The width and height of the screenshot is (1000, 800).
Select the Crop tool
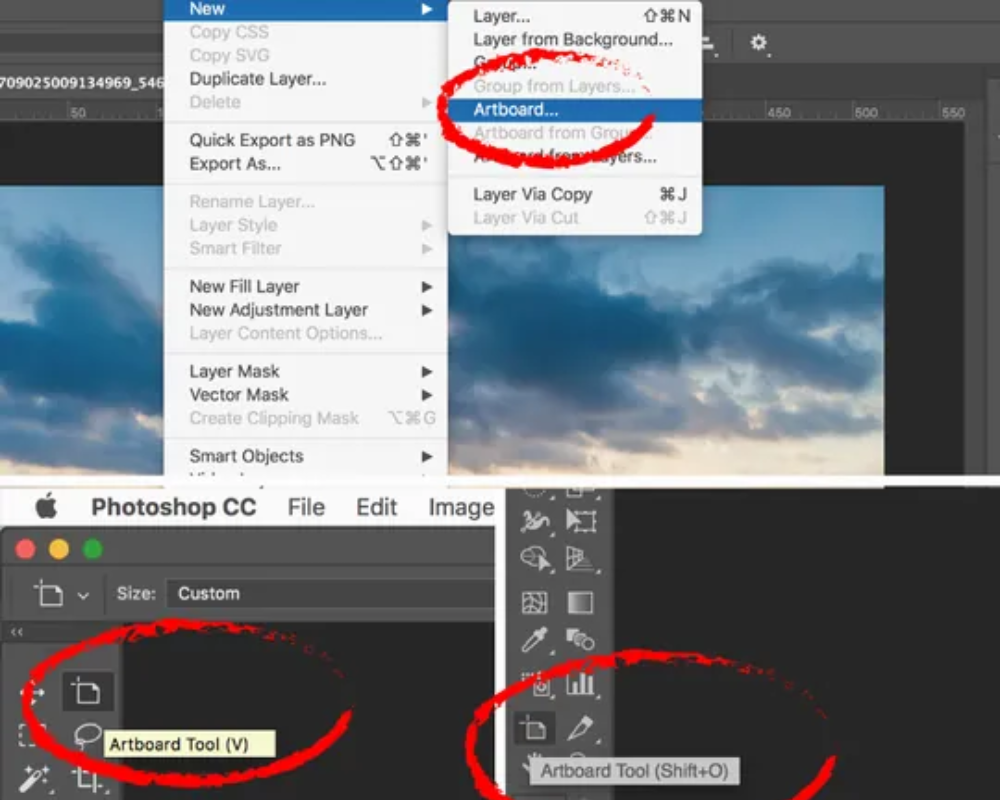point(87,779)
